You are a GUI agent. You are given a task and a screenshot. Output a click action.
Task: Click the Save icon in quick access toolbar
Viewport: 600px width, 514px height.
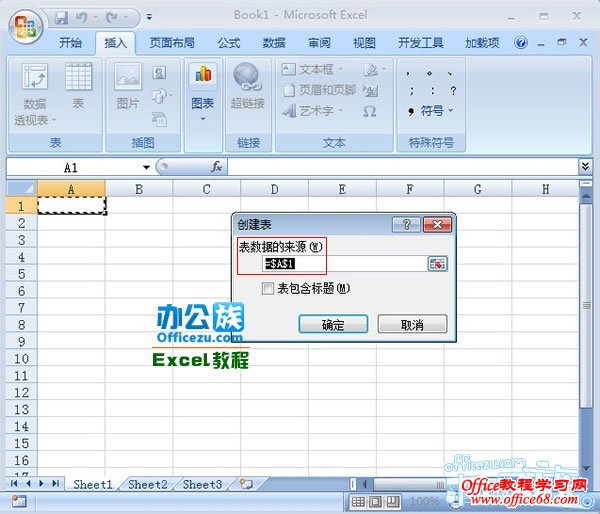(61, 18)
